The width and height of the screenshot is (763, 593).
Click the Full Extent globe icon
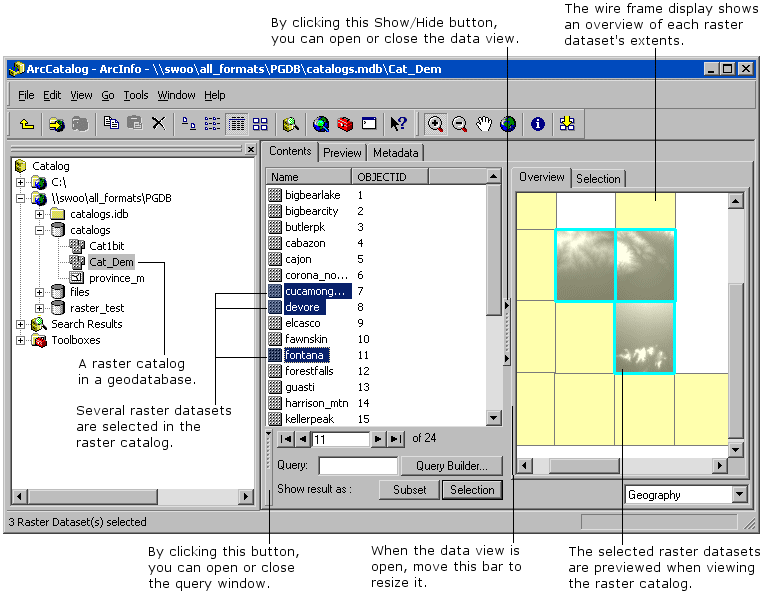click(x=508, y=124)
